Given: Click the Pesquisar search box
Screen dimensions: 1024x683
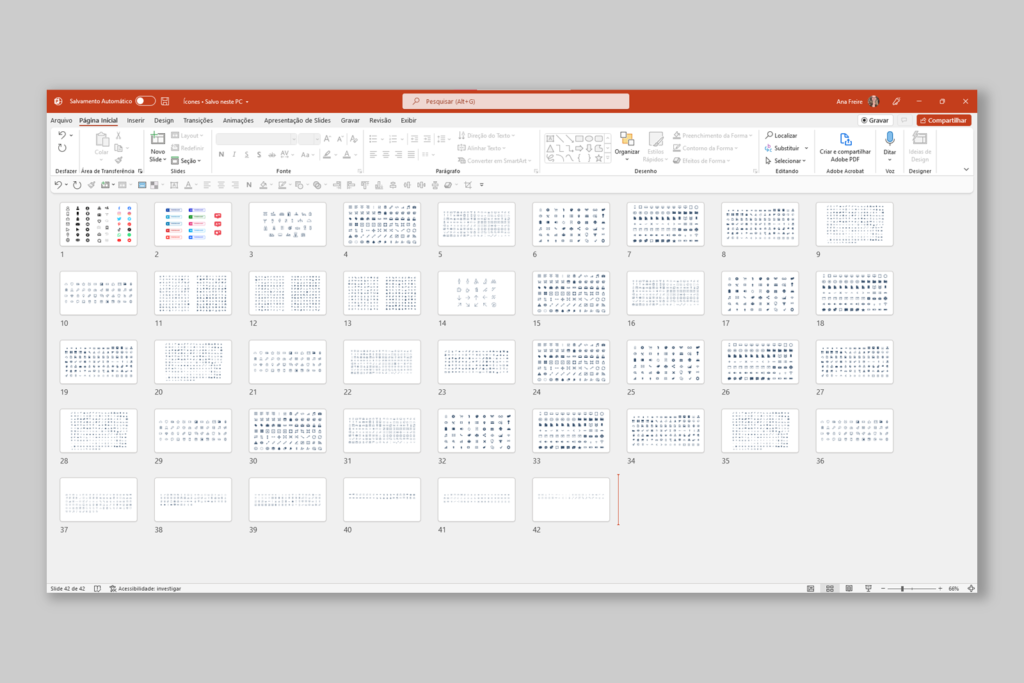Looking at the screenshot, I should tap(516, 101).
